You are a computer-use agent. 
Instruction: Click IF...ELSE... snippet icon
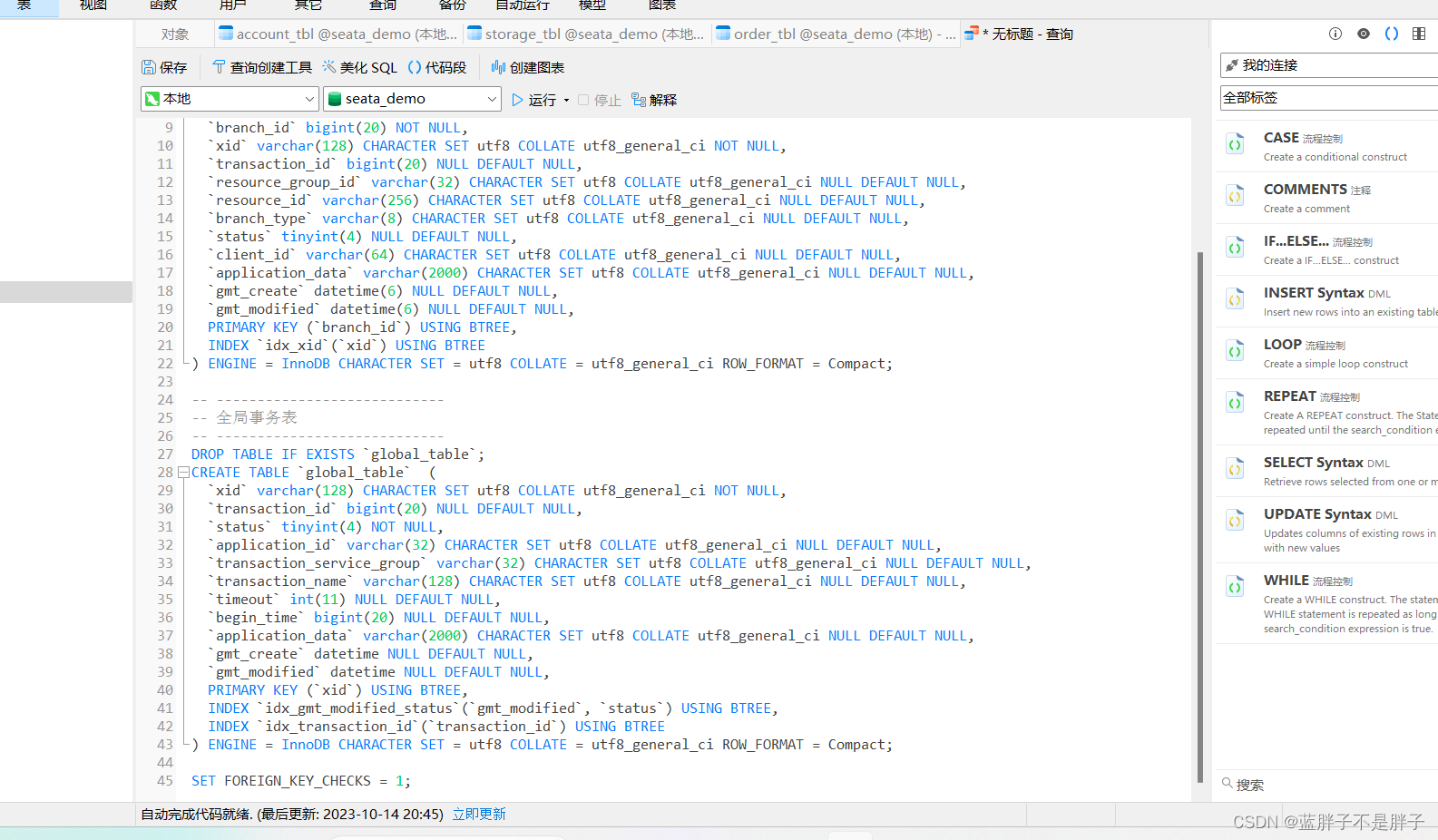coord(1236,247)
